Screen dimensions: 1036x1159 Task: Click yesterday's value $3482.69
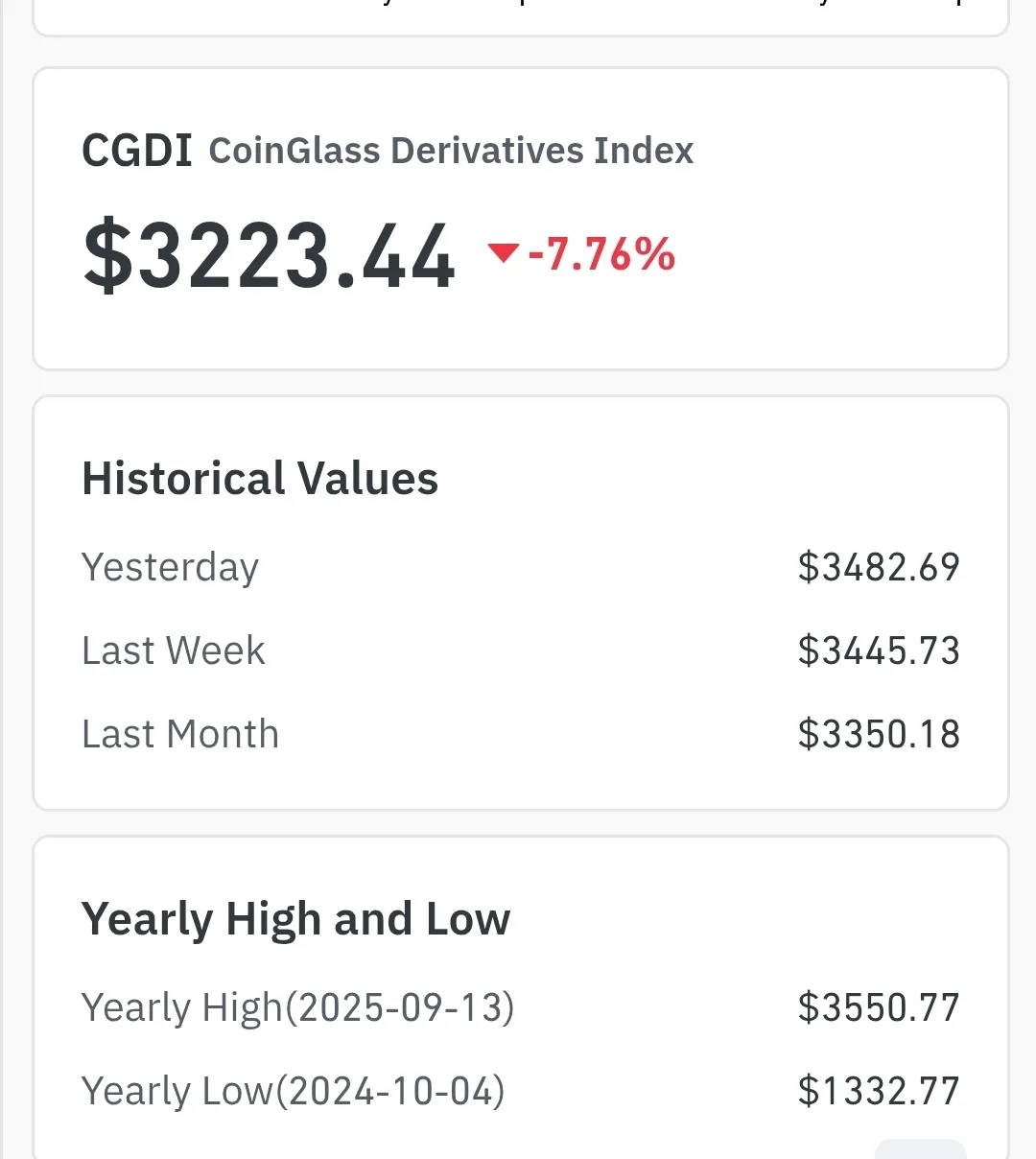879,567
